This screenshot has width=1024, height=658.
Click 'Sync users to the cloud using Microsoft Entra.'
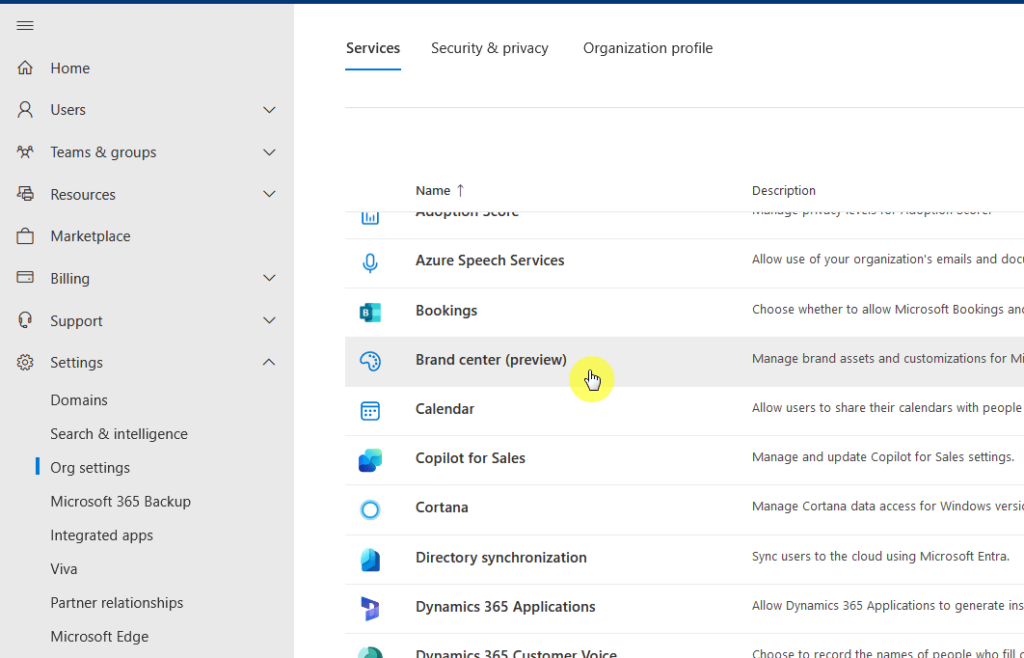pos(880,556)
